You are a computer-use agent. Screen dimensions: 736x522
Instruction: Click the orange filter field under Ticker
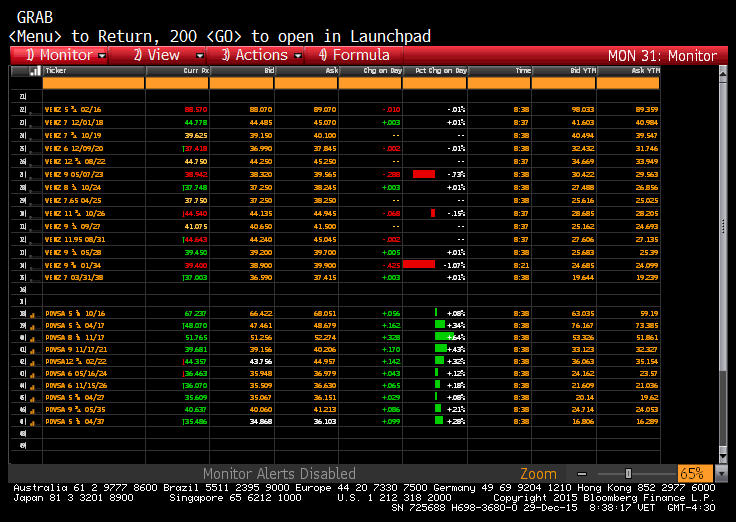point(93,83)
